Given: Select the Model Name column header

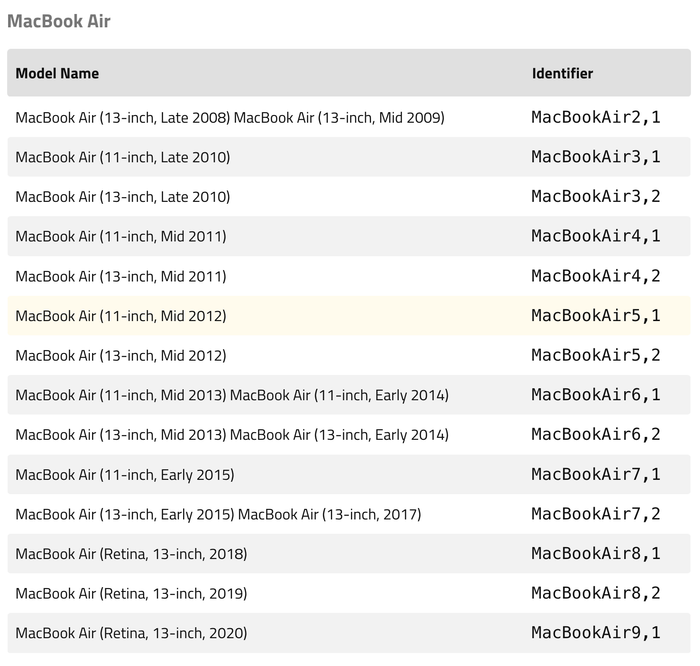Looking at the screenshot, I should coord(57,73).
